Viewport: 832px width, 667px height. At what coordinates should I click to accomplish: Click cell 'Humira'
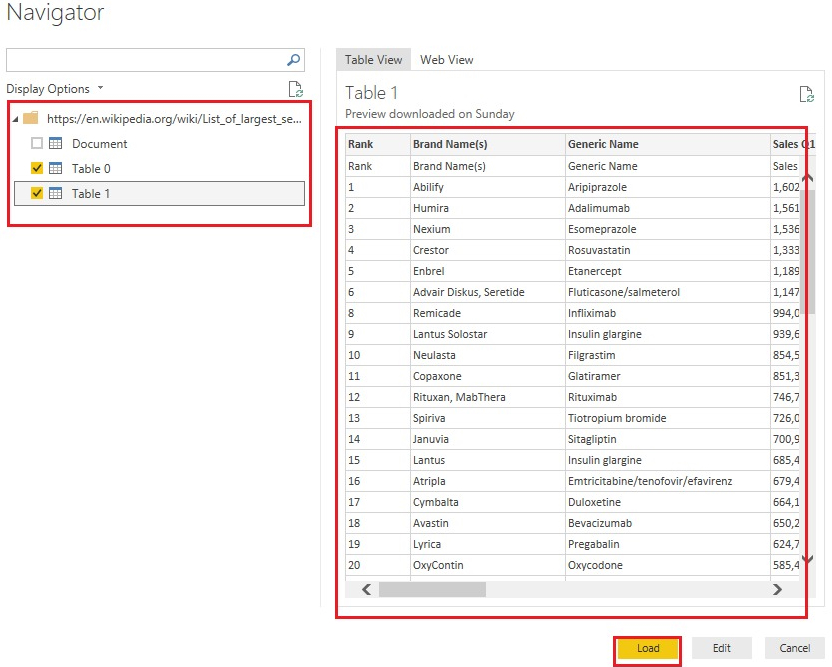[488, 208]
